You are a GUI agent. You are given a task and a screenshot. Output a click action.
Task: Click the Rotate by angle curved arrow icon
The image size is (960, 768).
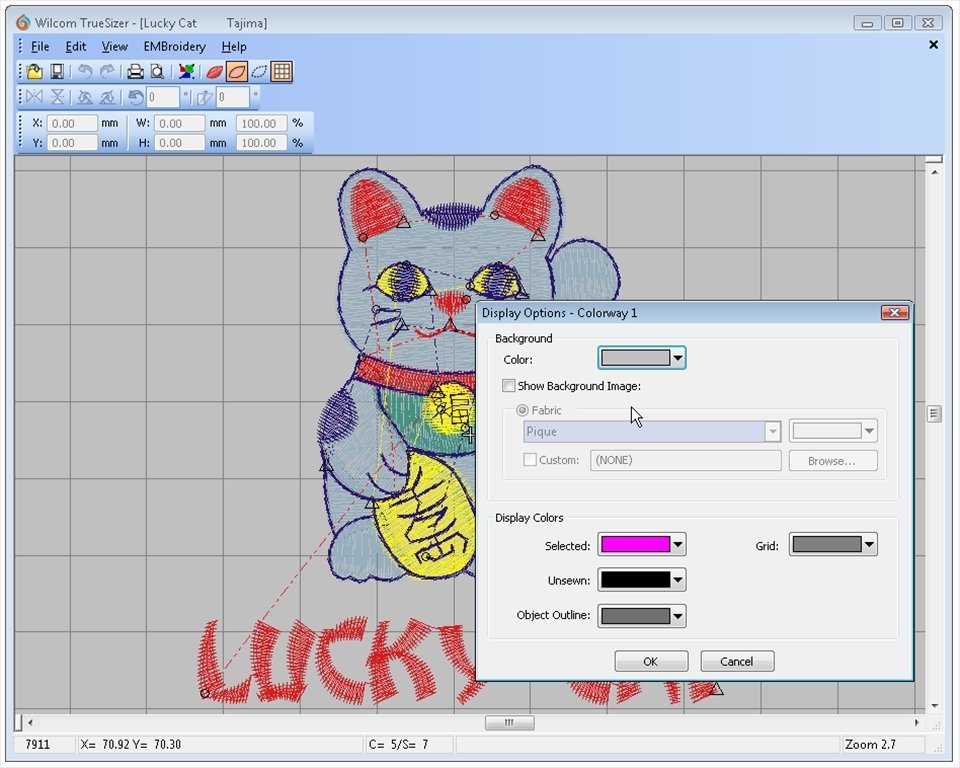tap(135, 97)
